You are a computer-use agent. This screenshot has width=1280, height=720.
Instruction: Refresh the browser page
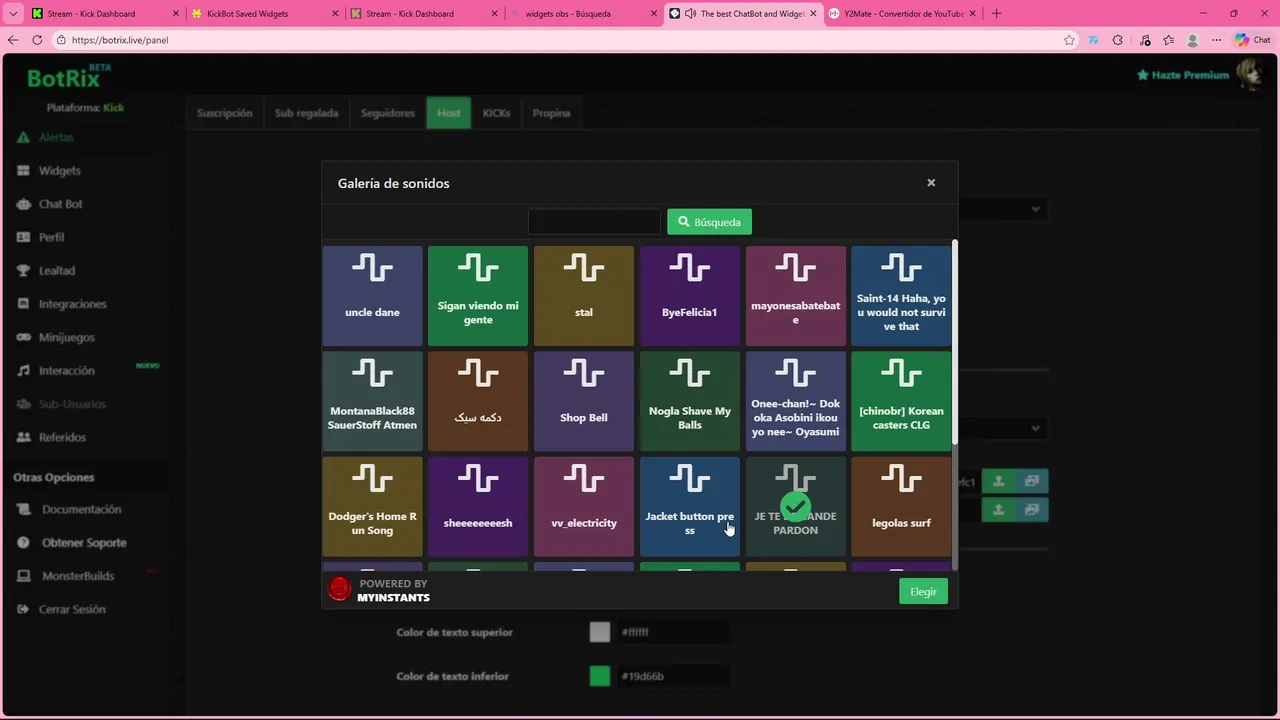[x=37, y=40]
